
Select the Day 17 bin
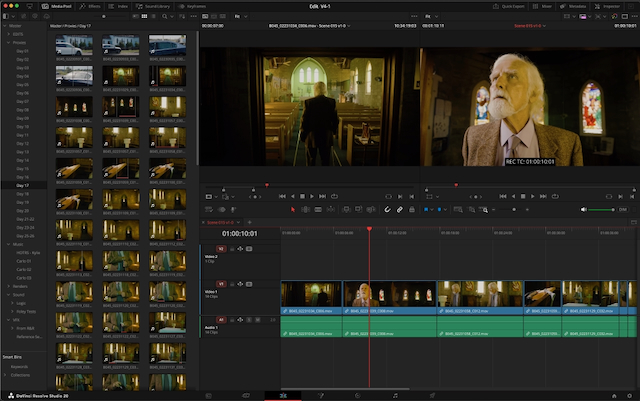pos(24,185)
